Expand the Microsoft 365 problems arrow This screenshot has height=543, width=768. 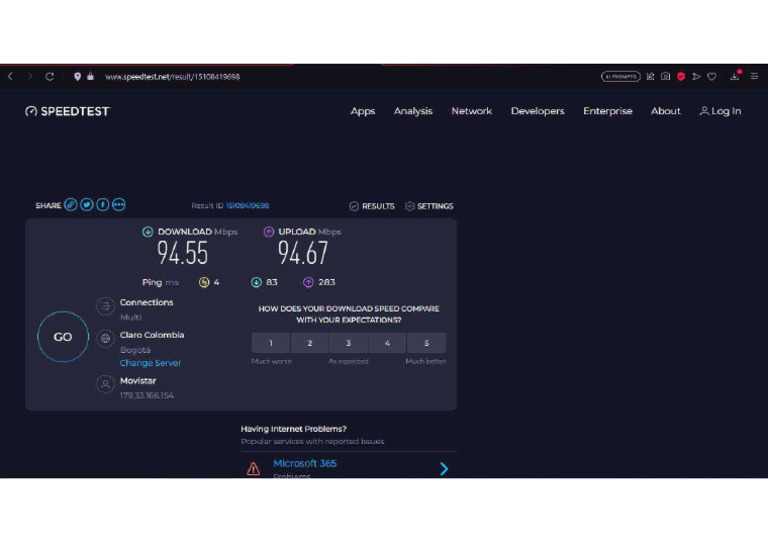[x=444, y=468]
